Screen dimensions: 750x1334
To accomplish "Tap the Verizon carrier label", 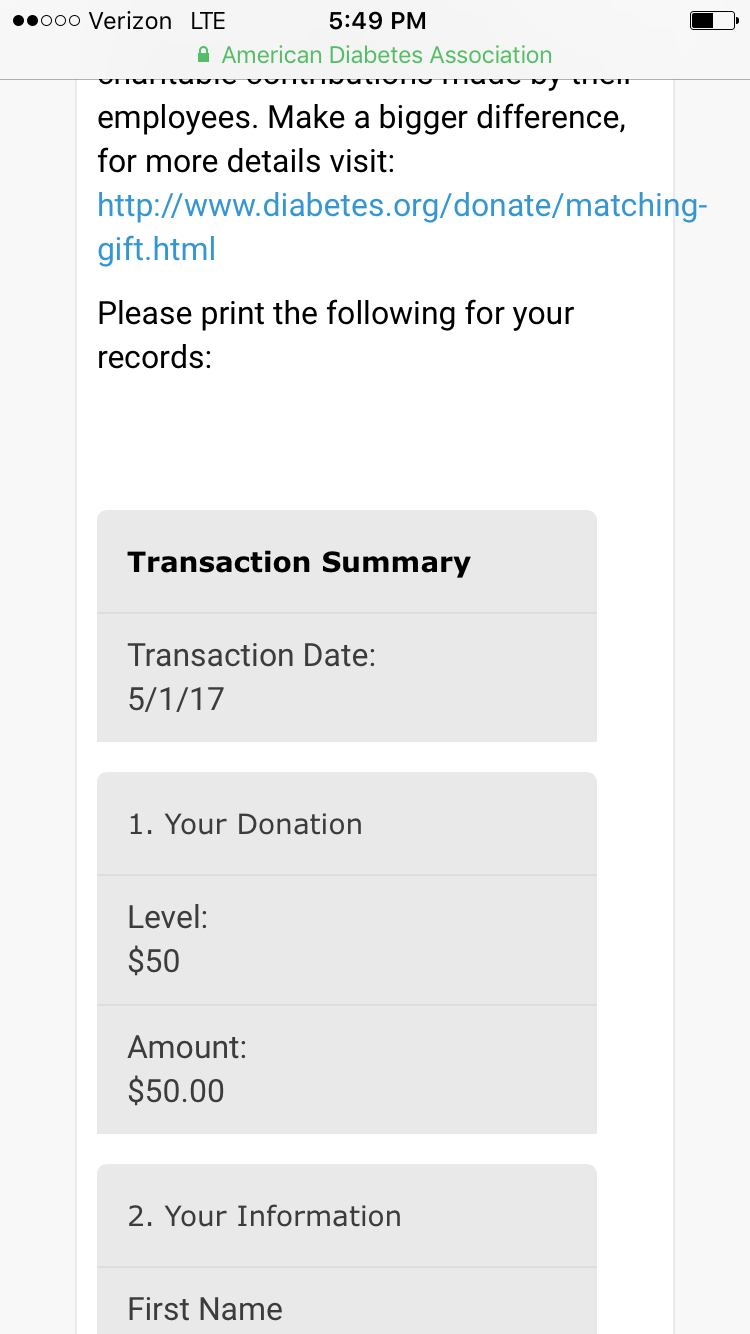I will click(x=130, y=21).
